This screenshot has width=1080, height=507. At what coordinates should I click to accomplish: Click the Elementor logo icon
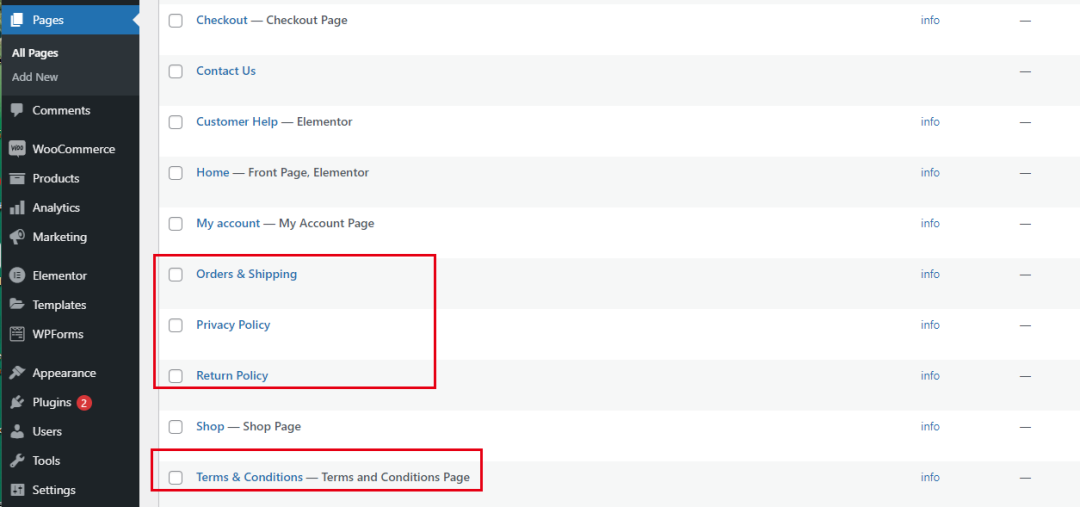pyautogui.click(x=16, y=275)
